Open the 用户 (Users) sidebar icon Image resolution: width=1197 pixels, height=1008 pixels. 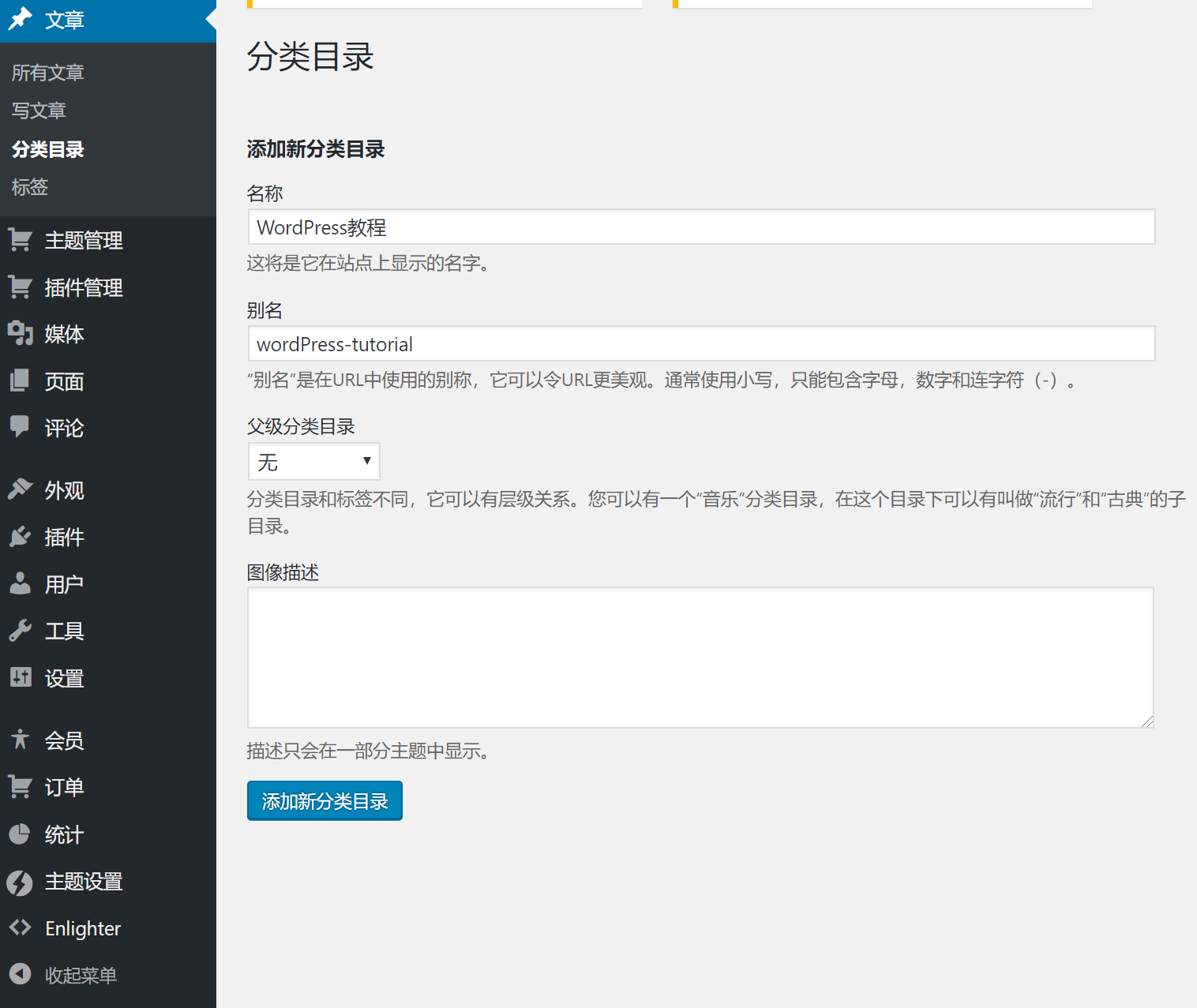pyautogui.click(x=21, y=583)
